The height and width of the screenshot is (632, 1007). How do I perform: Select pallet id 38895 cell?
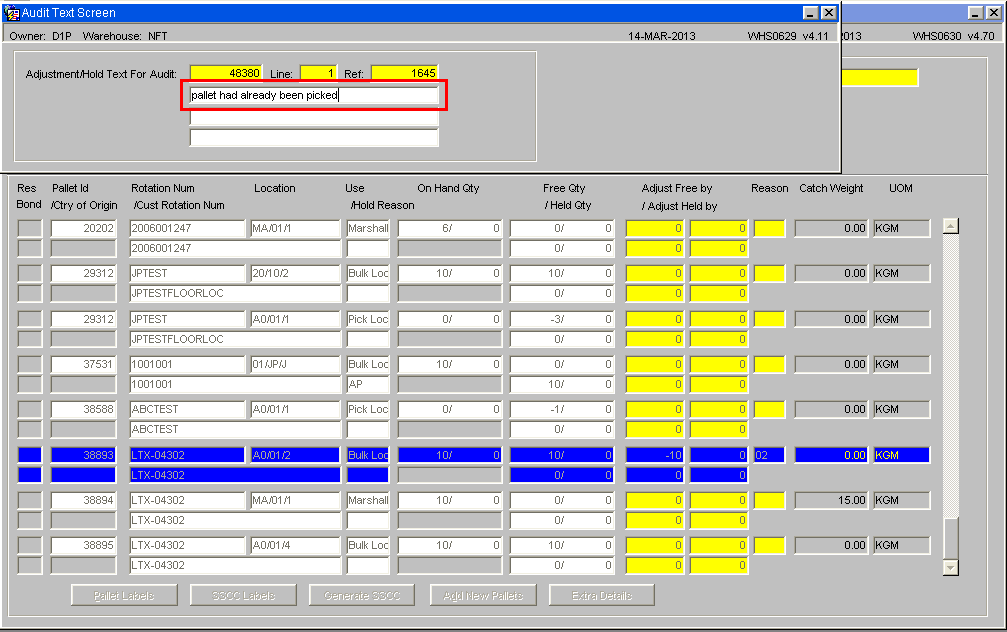[x=83, y=545]
